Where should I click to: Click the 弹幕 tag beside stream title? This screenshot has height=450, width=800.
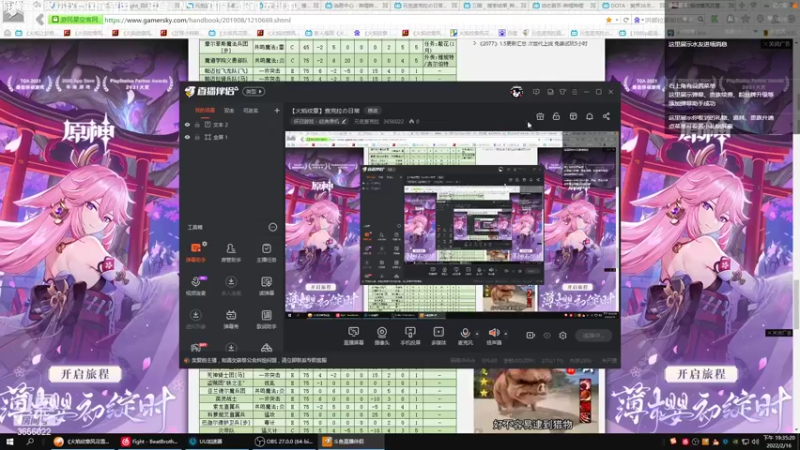tap(373, 111)
